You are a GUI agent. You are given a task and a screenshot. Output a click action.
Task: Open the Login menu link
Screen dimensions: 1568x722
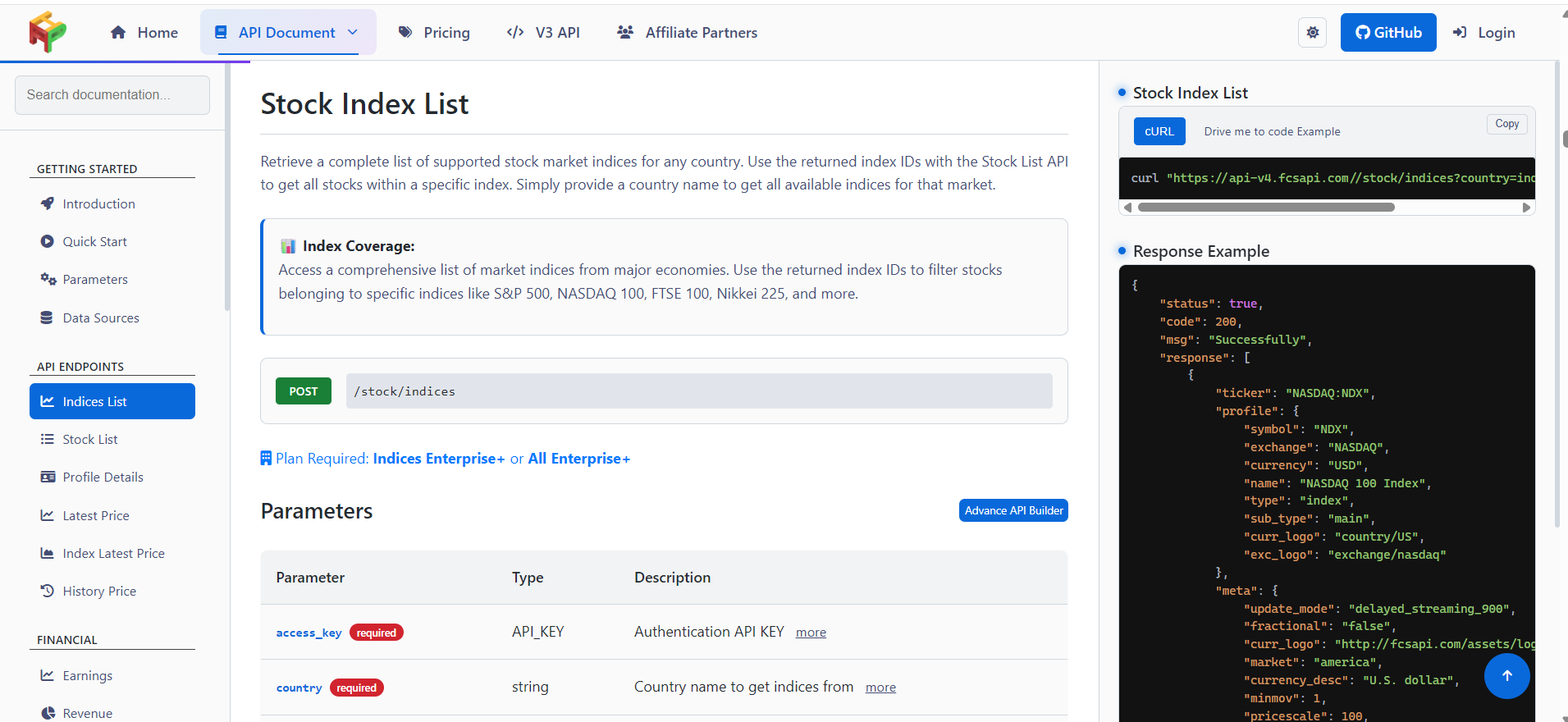(x=1484, y=33)
